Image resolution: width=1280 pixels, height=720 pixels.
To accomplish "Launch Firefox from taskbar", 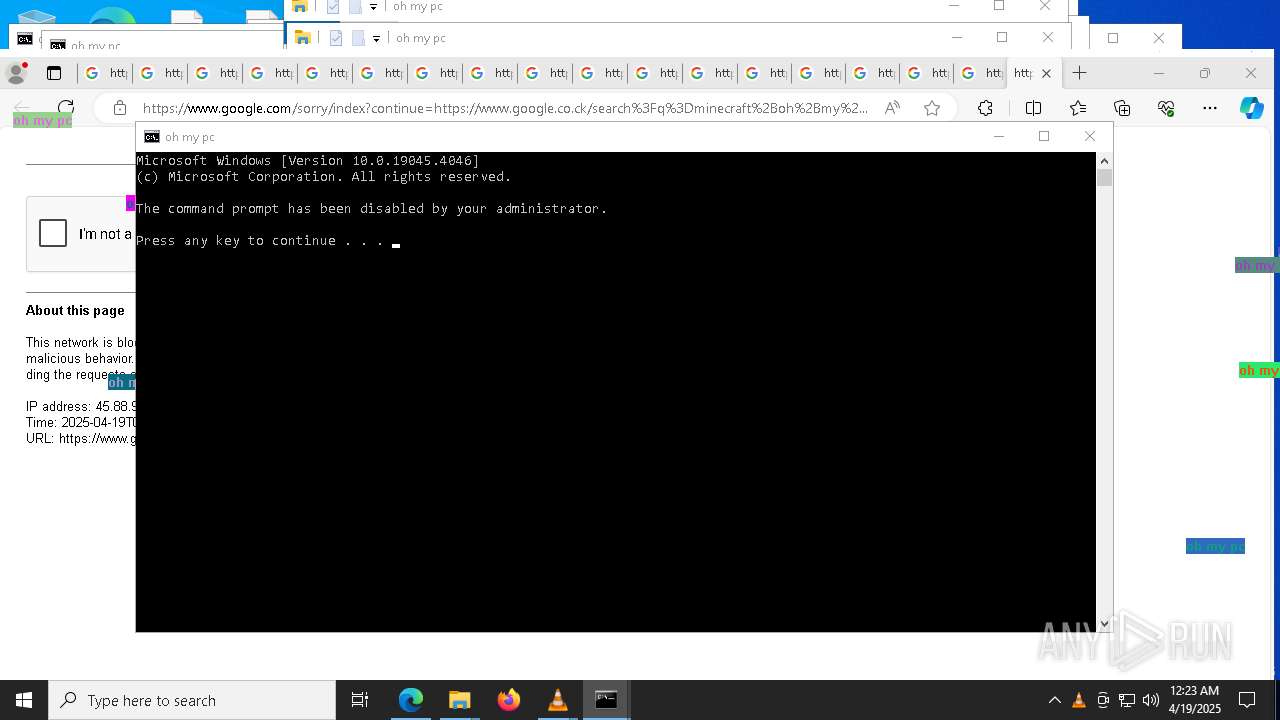I will [509, 700].
